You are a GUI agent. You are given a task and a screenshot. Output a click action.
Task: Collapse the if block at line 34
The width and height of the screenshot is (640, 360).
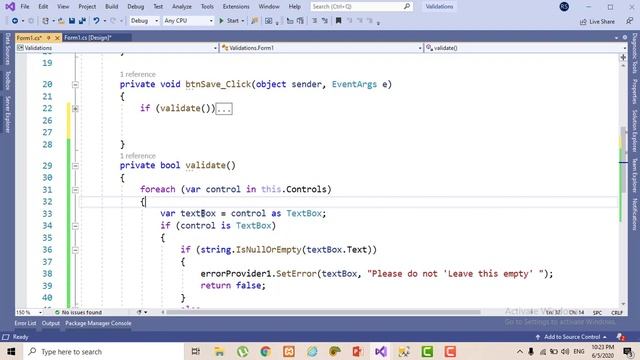click(75, 226)
